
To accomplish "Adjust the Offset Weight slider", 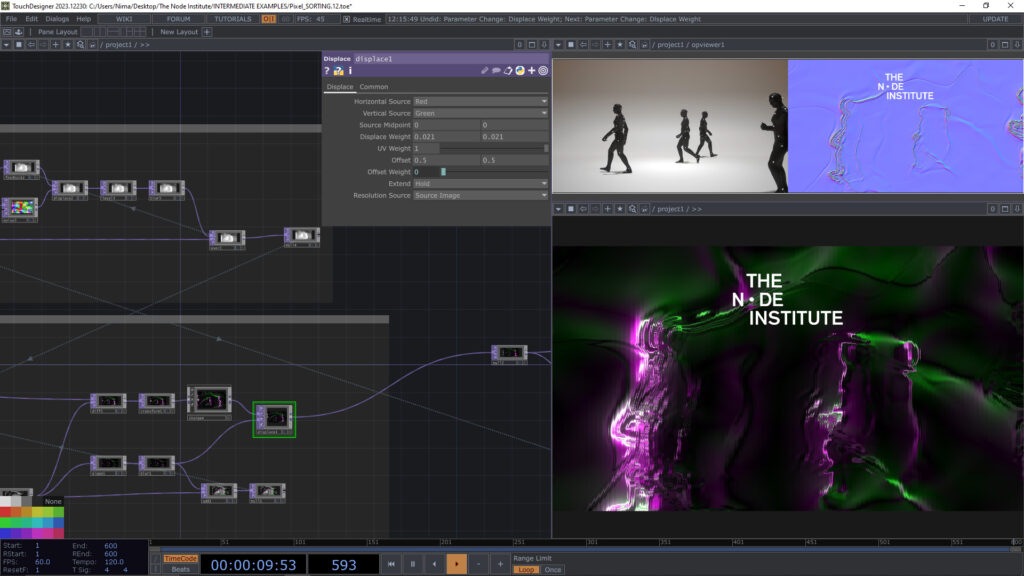I will (x=443, y=172).
